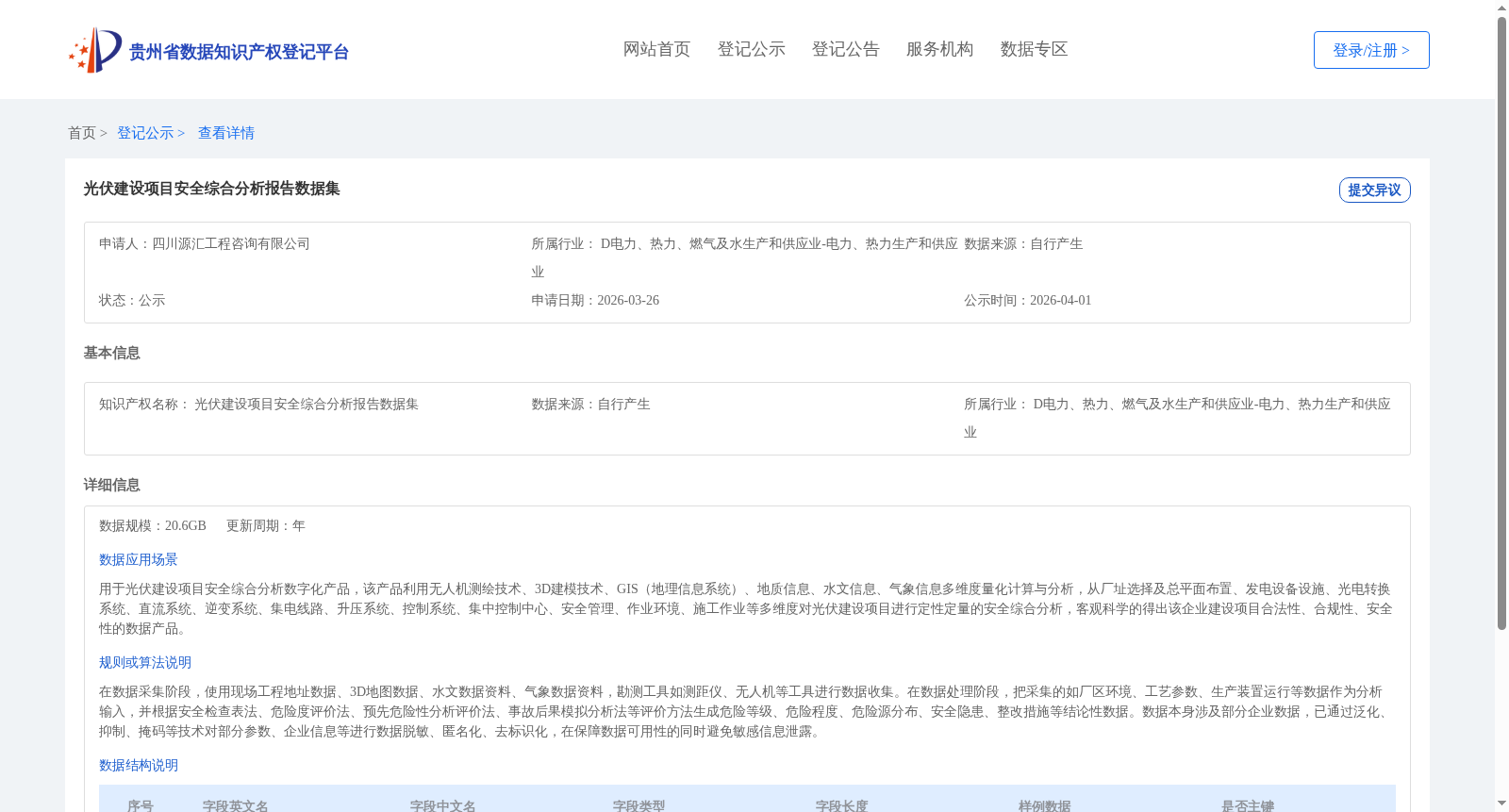Click the 申请日期：2026-03-26 text
Viewport: 1509px width, 812px height.
click(595, 300)
